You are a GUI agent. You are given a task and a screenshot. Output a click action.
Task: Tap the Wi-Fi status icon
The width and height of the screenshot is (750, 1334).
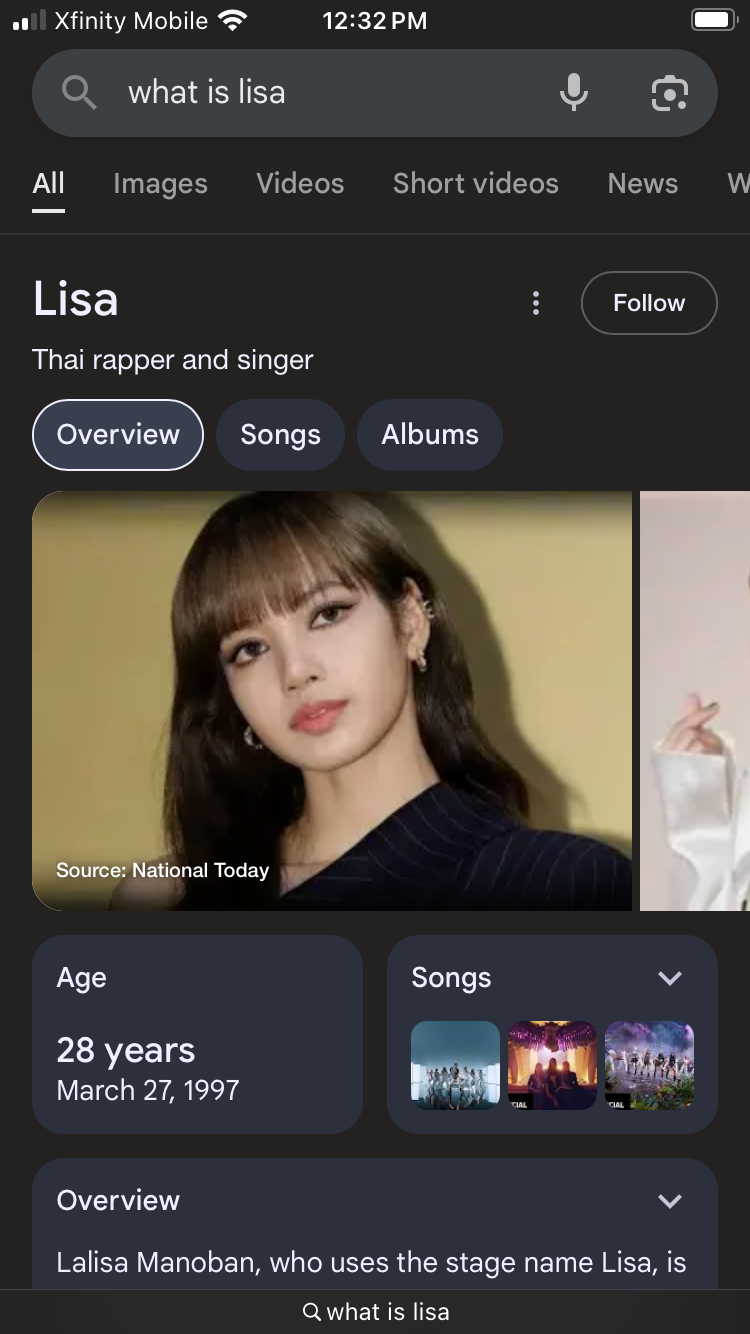coord(232,20)
